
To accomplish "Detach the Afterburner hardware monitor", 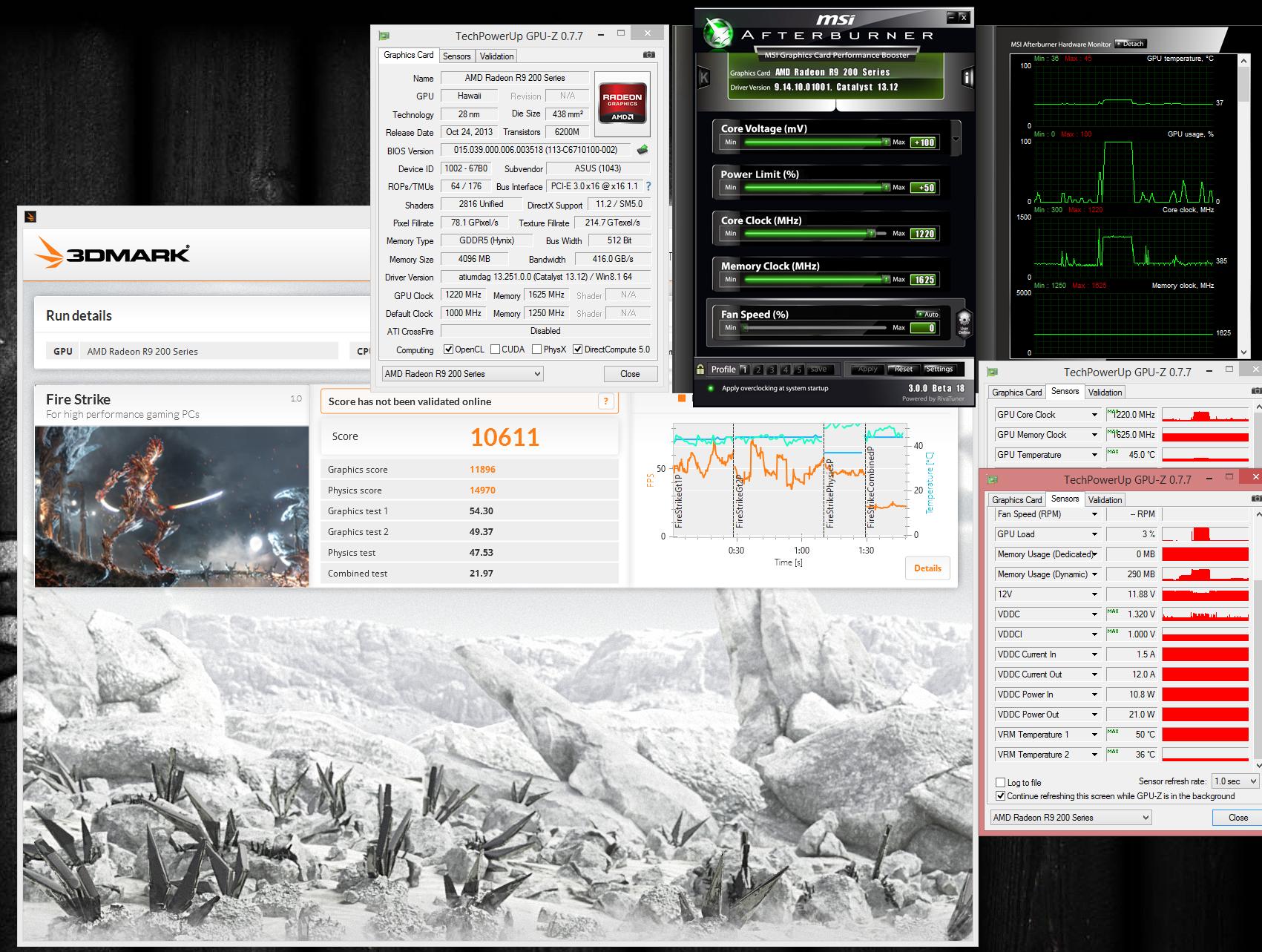I will coord(1130,44).
